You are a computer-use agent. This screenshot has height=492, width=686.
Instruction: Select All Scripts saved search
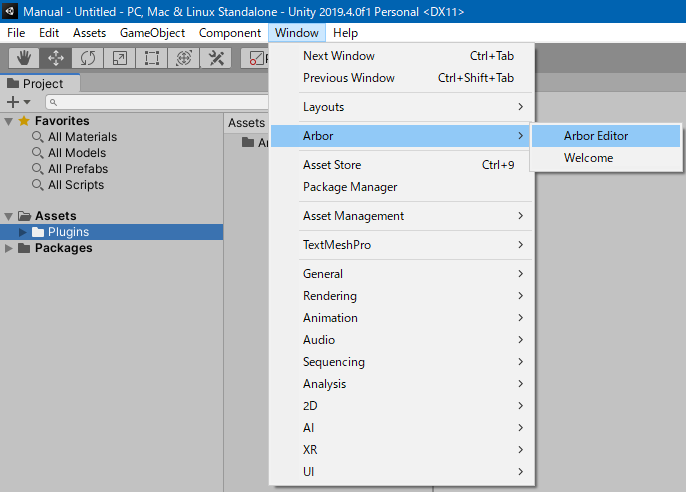(76, 185)
